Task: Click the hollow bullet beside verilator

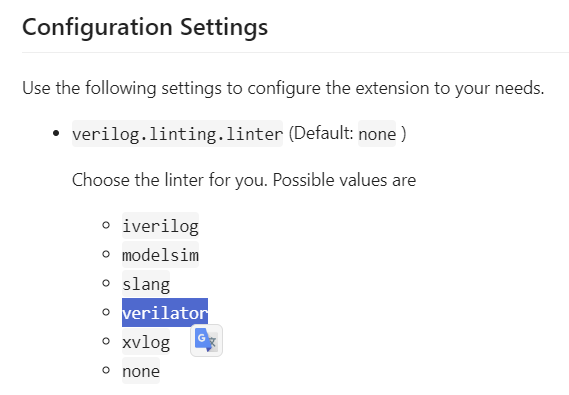Action: coord(106,312)
